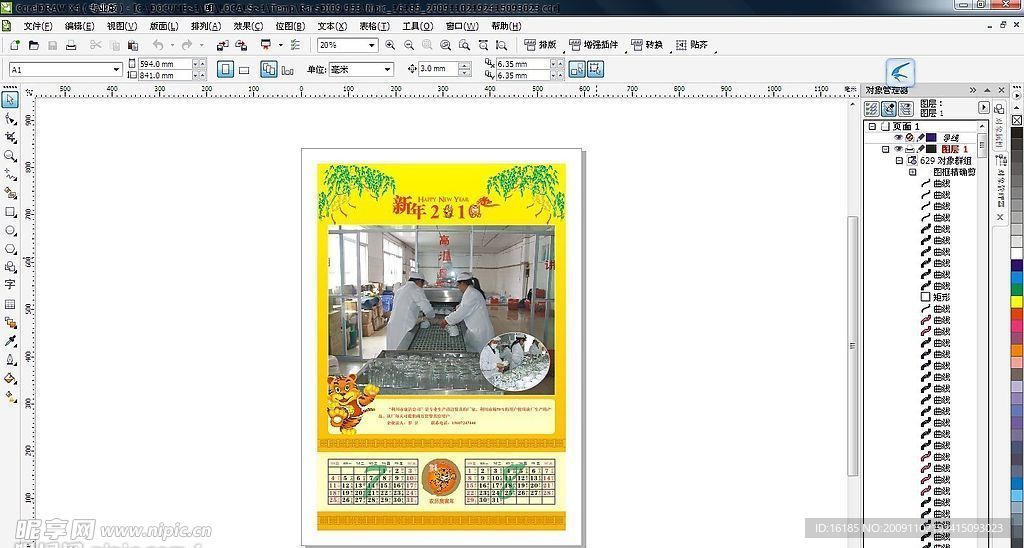Select the Zoom tool in the toolbox
Screen dimensions: 1024x548
point(10,156)
